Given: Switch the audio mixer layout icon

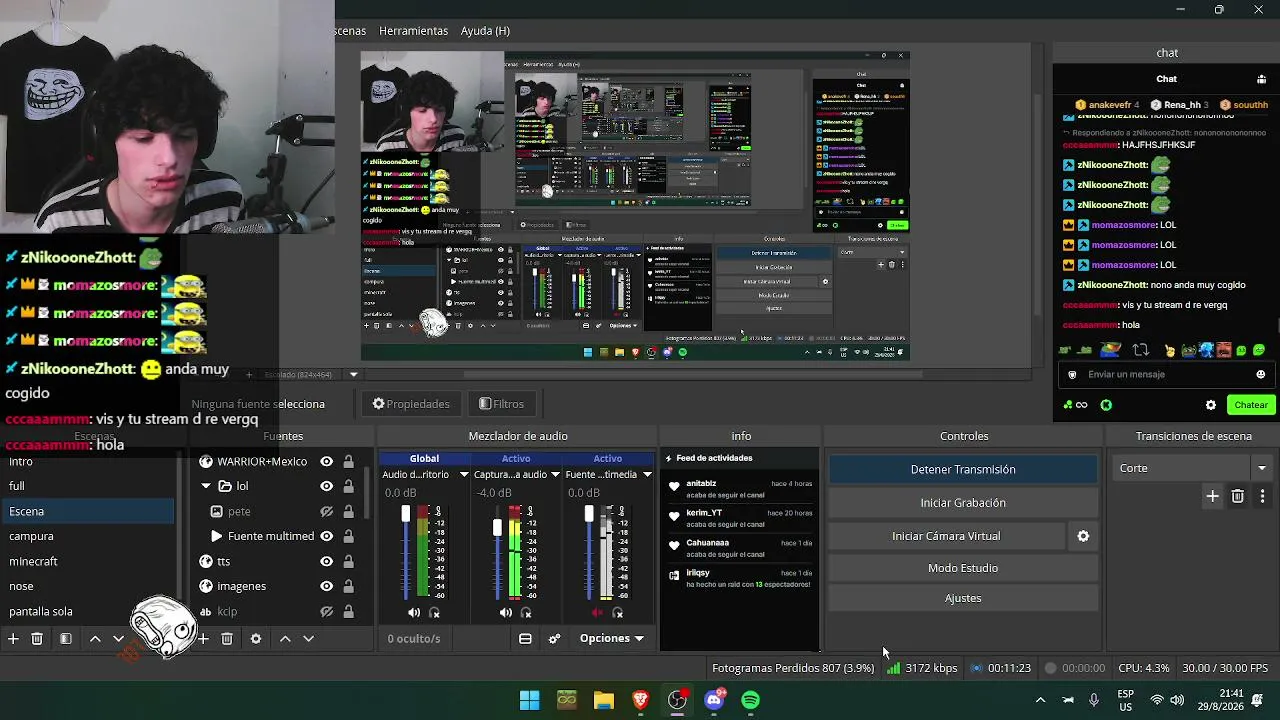Looking at the screenshot, I should click(x=525, y=638).
